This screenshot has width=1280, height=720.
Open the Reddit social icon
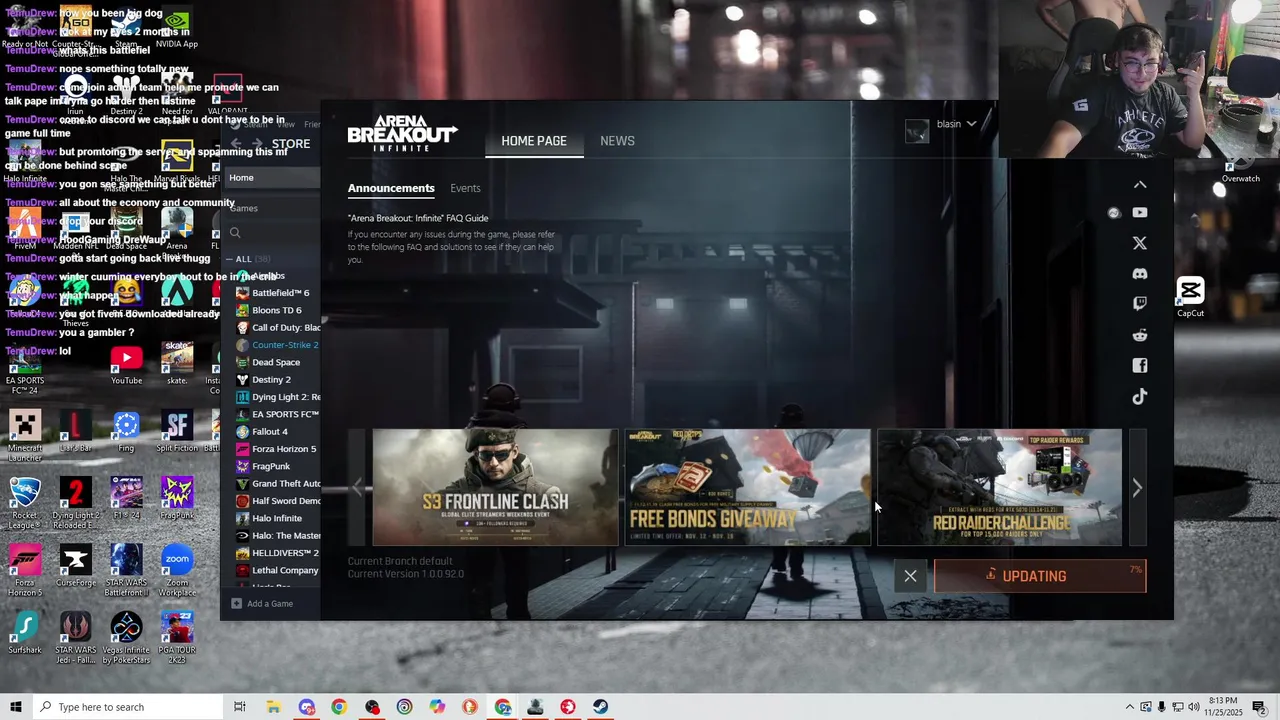click(x=1140, y=335)
